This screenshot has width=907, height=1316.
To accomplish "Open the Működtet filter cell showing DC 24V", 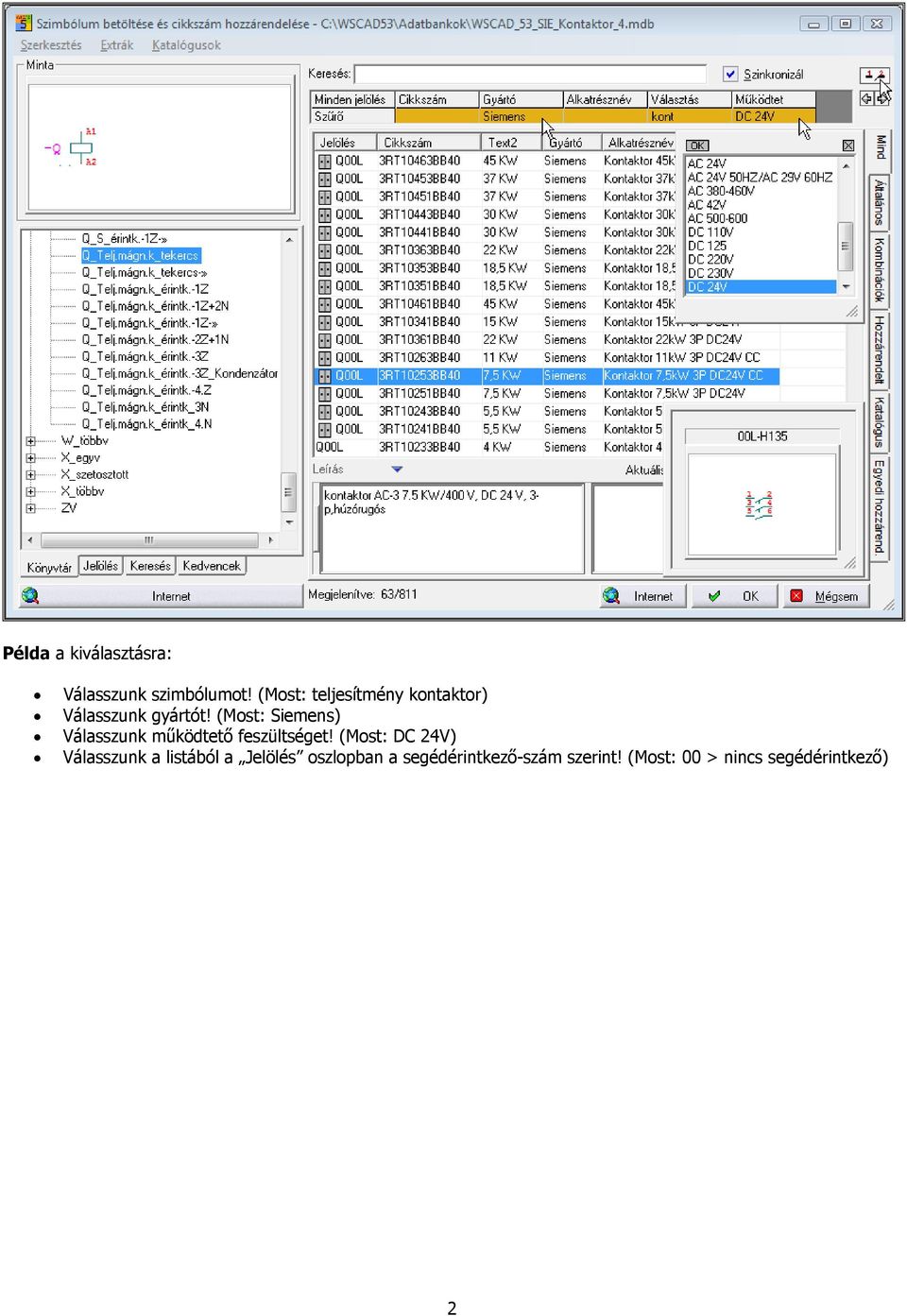I will (x=773, y=116).
